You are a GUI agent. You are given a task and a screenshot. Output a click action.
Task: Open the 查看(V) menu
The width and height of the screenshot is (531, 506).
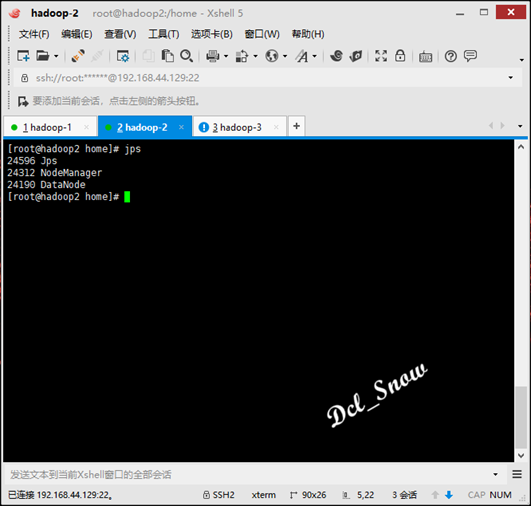120,34
